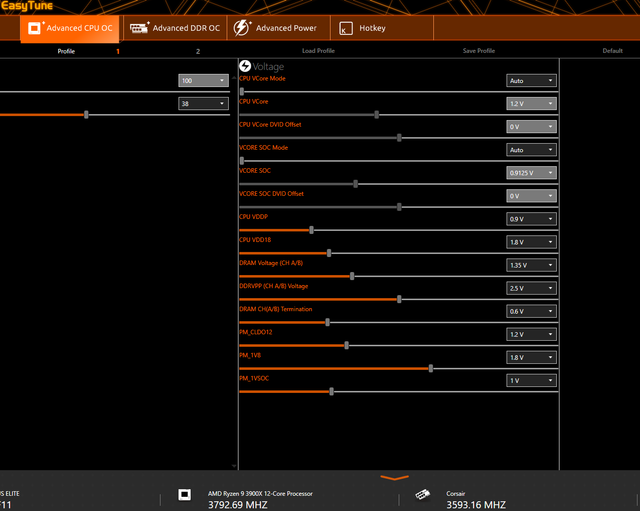640x511 pixels.
Task: Click the 3792.69 MHZ CPU frequency readout
Action: (238, 505)
